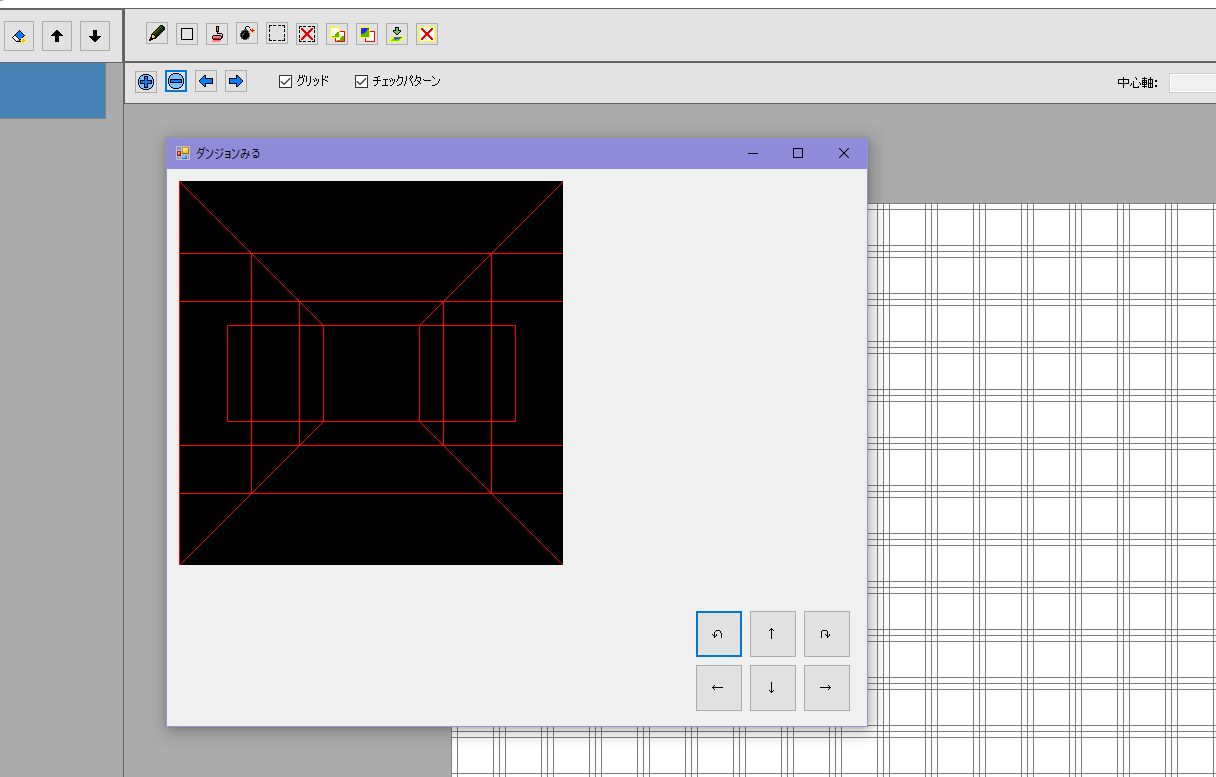Viewport: 1216px width, 777px height.
Task: Click the yellow-bordered red X delete icon
Action: (x=427, y=34)
